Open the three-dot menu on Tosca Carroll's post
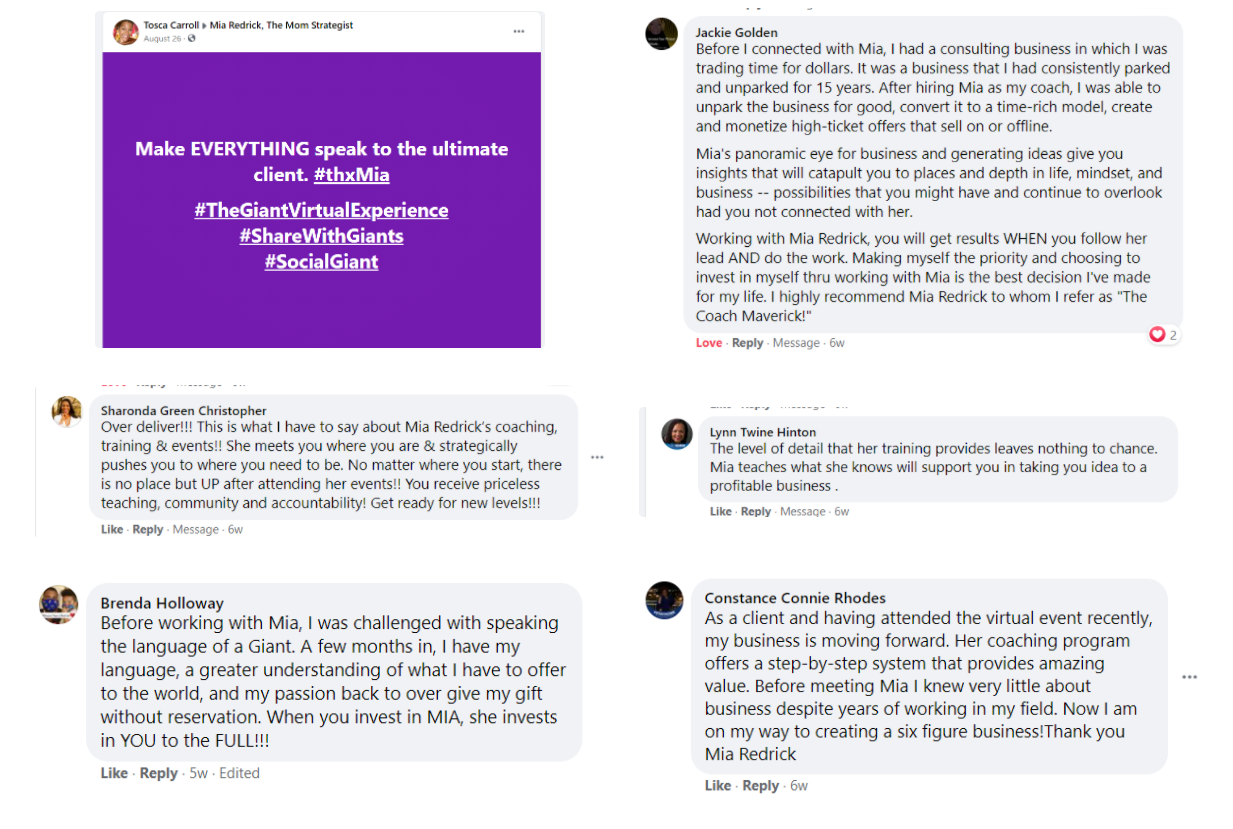 [x=519, y=31]
